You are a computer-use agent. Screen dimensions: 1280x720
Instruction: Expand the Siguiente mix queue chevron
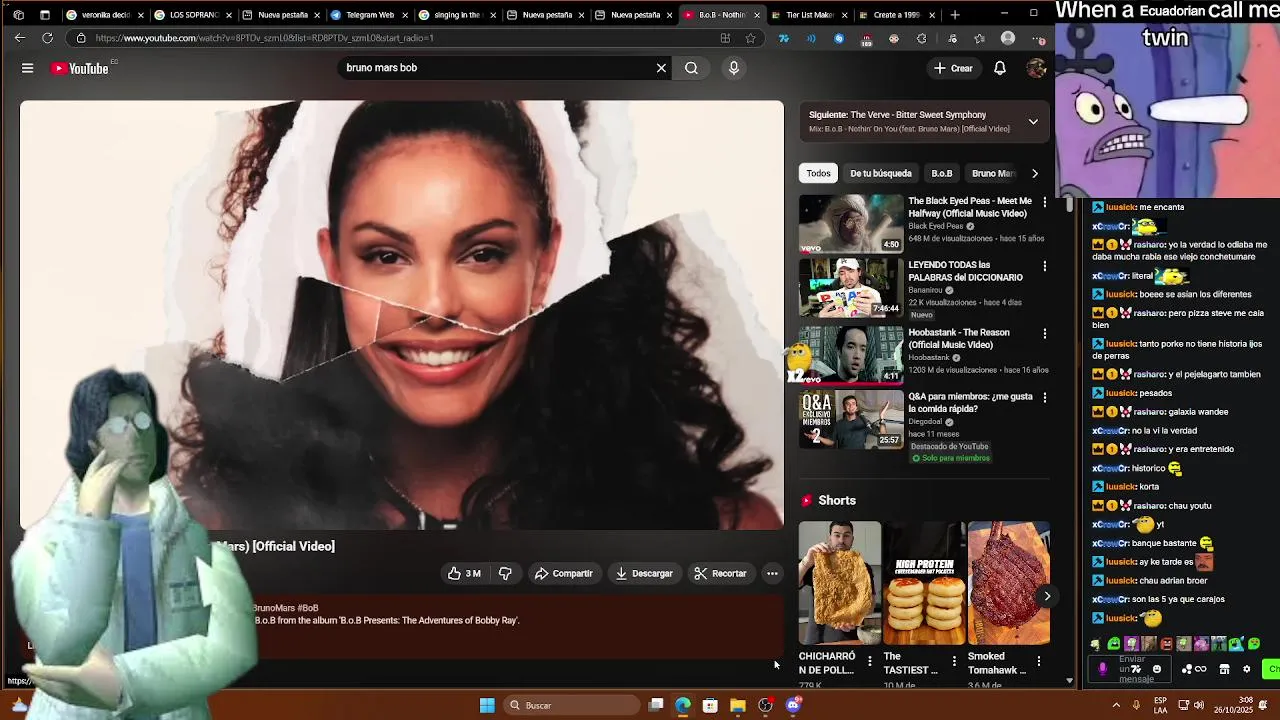[1033, 122]
